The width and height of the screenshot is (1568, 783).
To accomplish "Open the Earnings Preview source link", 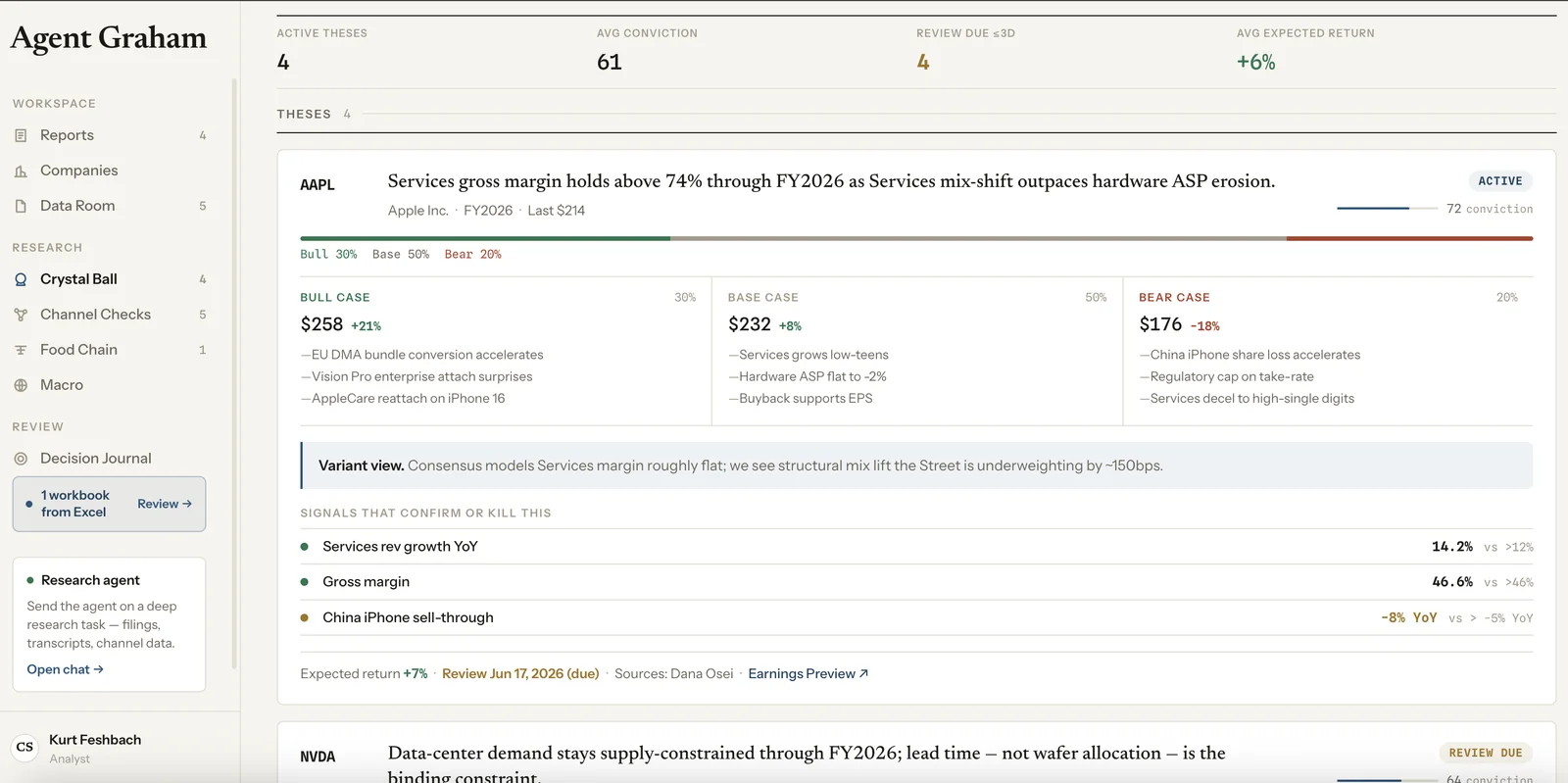I will 808,673.
